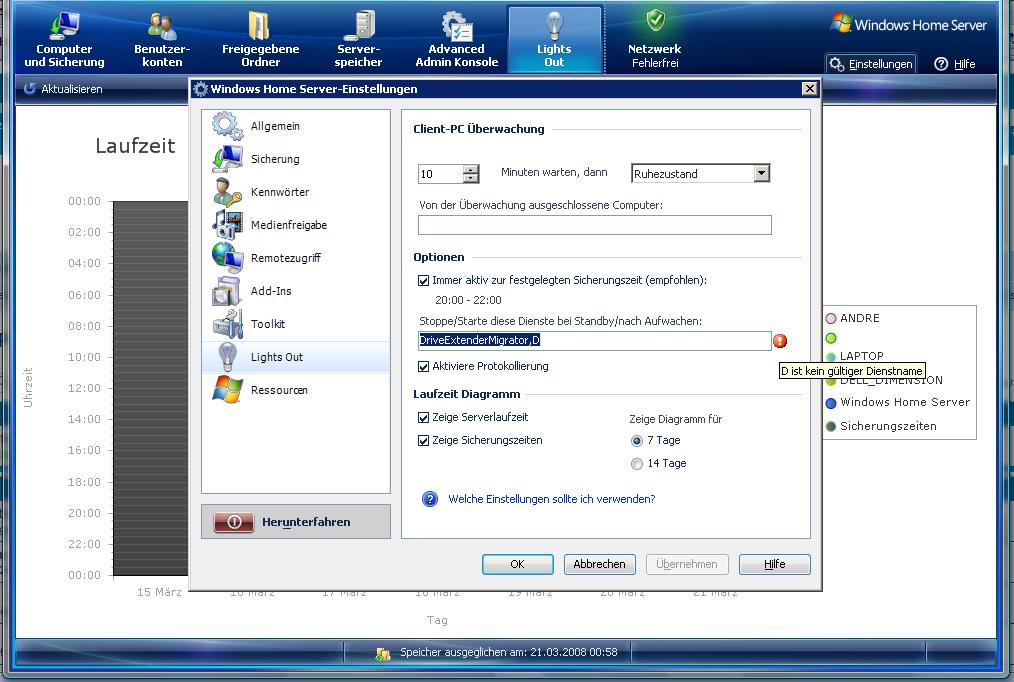Screen dimensions: 1014x682
Task: Select Lights Out bulb tab icon
Action: coord(554,27)
